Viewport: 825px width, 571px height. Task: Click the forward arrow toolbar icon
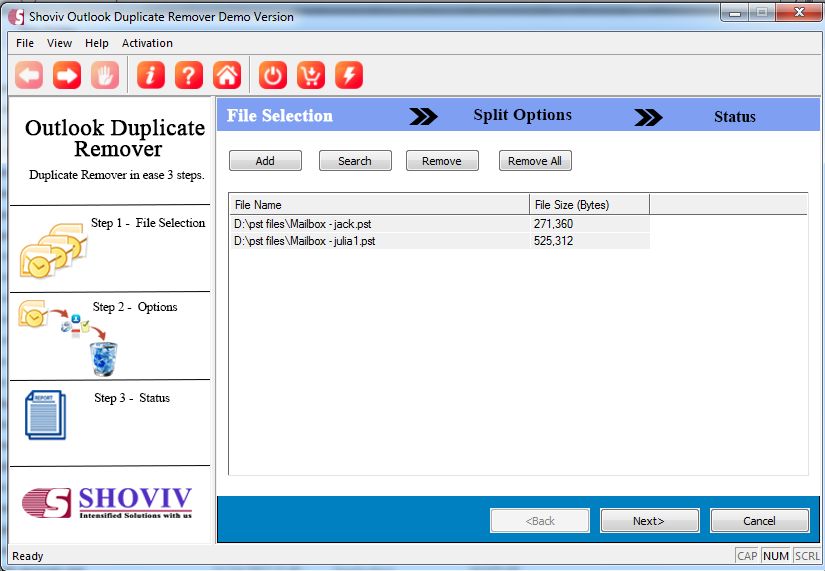[x=67, y=75]
